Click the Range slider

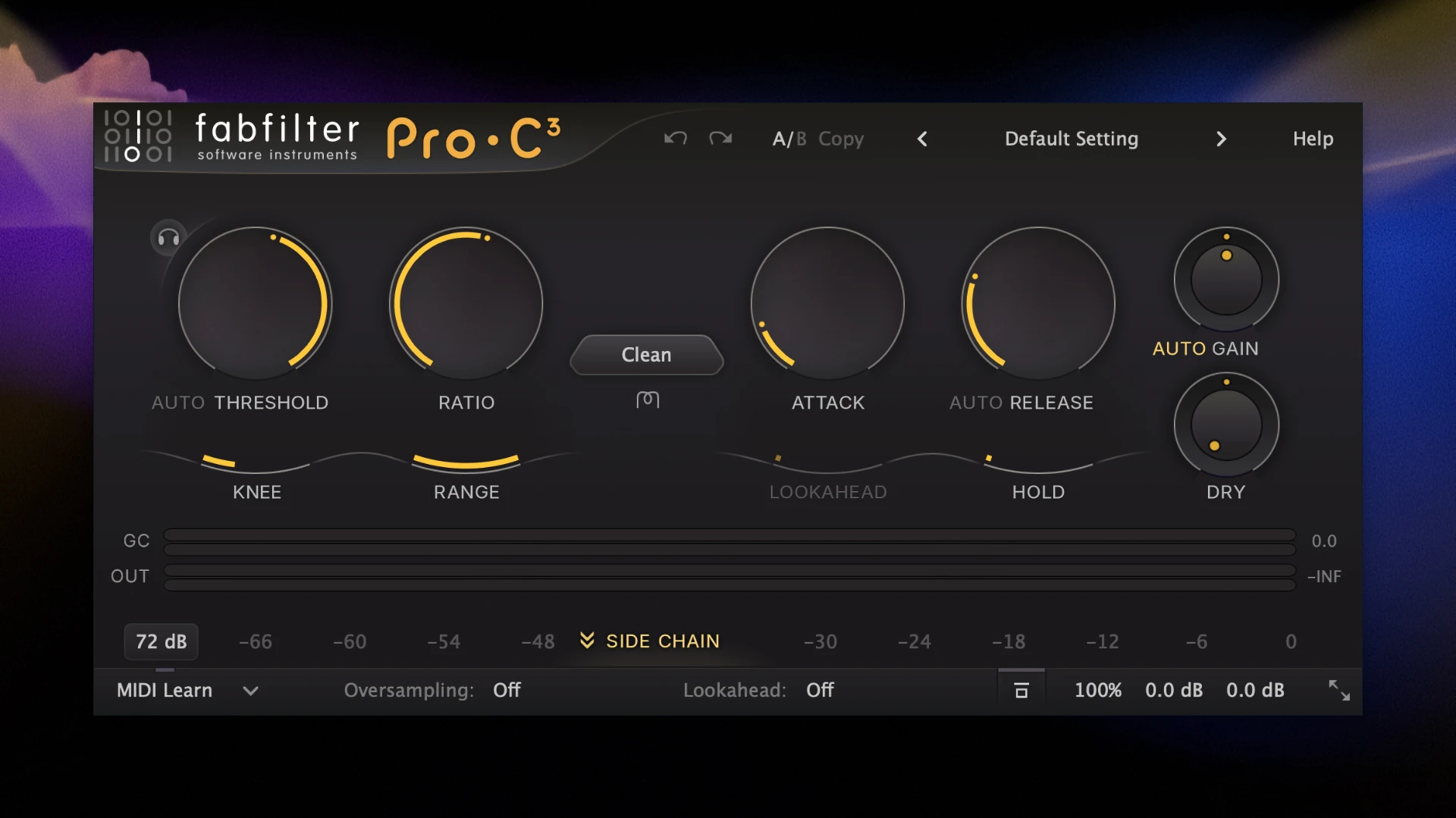466,462
